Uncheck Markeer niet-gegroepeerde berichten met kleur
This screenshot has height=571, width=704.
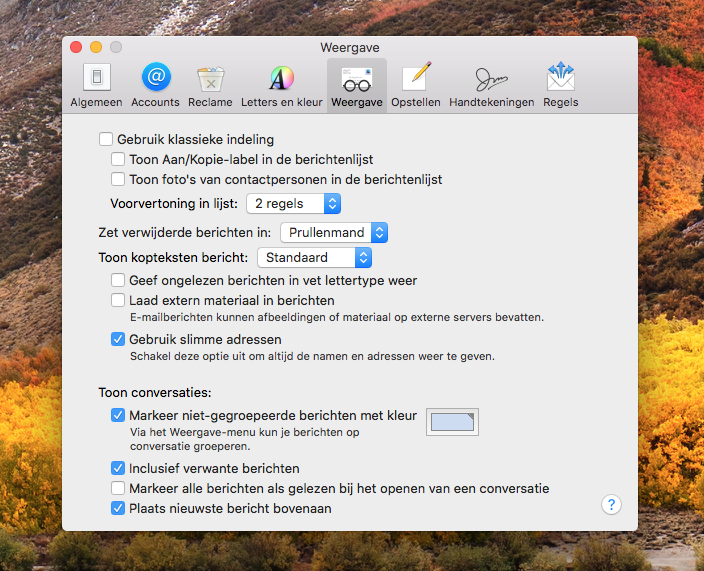point(118,415)
